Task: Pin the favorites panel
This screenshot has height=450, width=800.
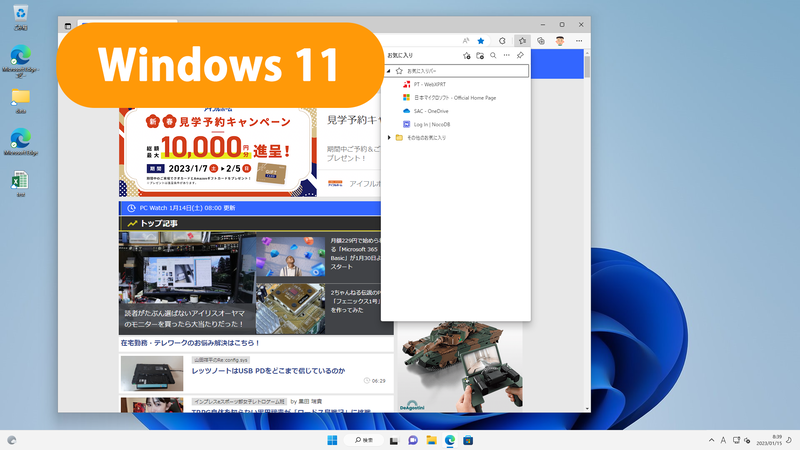Action: point(520,55)
